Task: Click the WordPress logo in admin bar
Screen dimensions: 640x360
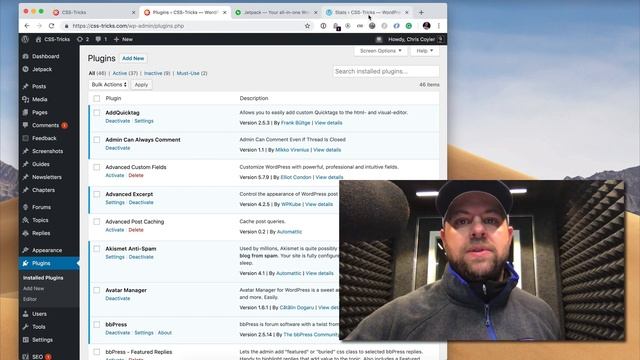Action: [x=25, y=39]
